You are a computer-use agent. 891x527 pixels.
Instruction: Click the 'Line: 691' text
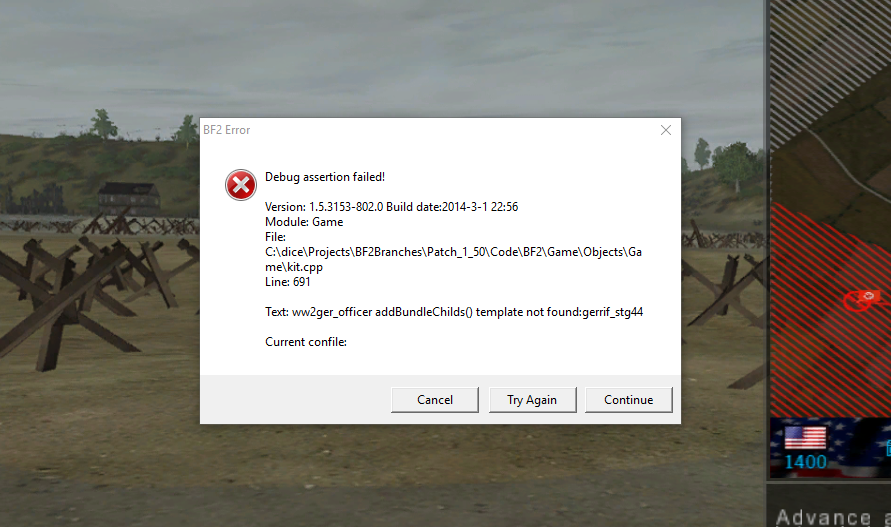pos(288,282)
